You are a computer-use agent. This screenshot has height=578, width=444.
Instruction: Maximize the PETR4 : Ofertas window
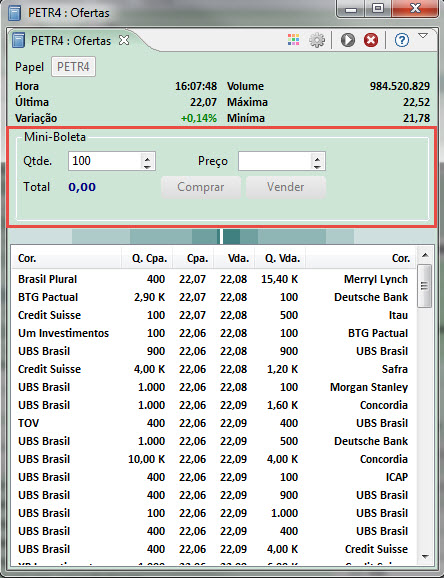pyautogui.click(x=378, y=9)
